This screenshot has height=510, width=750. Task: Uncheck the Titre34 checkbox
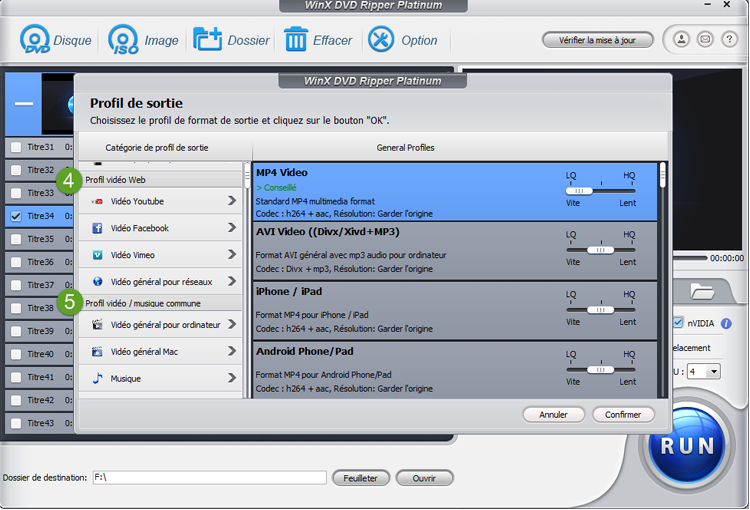tap(15, 216)
